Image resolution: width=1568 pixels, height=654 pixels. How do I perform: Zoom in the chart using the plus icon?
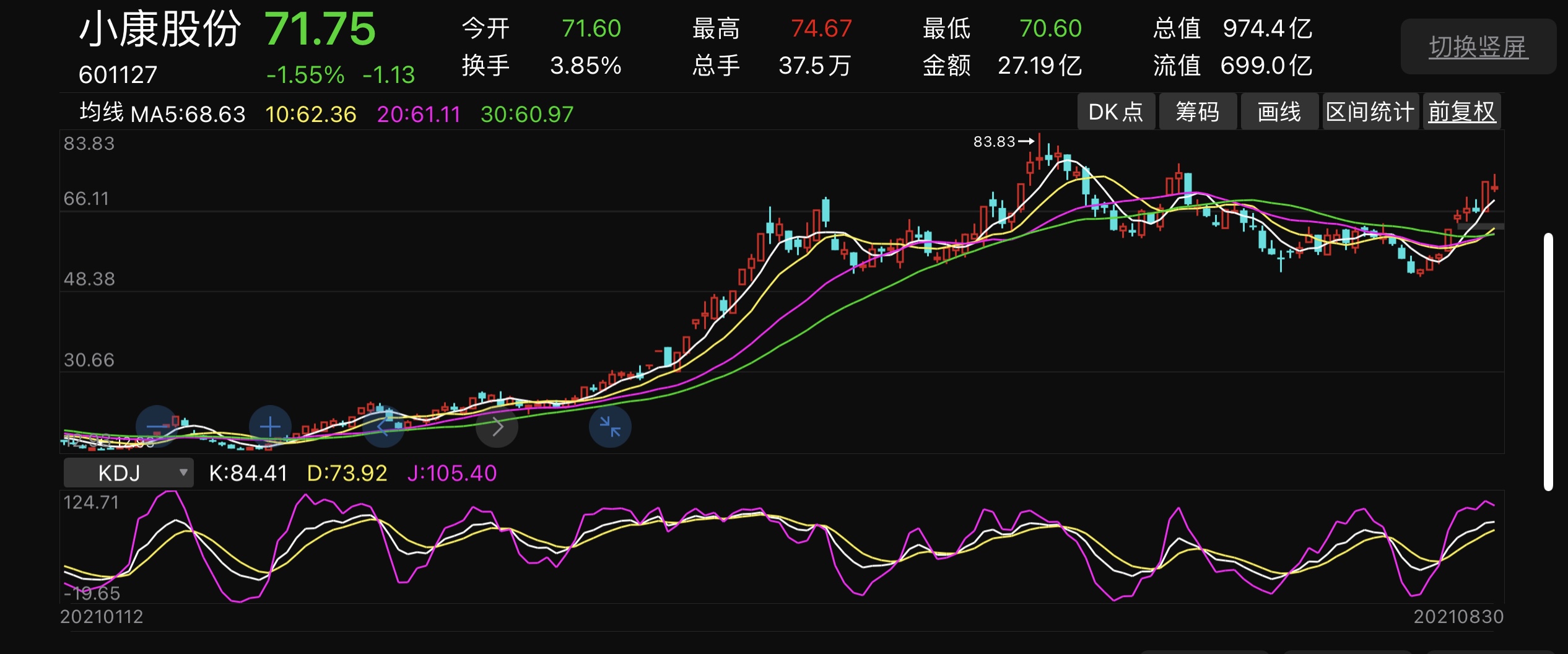270,426
